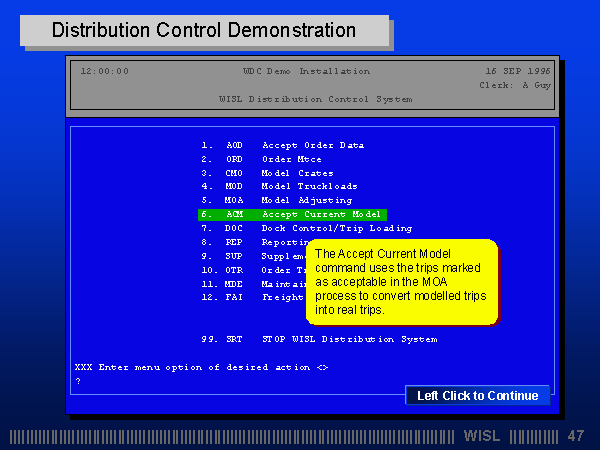Click the 12:00:00 clock in header

[x=104, y=71]
